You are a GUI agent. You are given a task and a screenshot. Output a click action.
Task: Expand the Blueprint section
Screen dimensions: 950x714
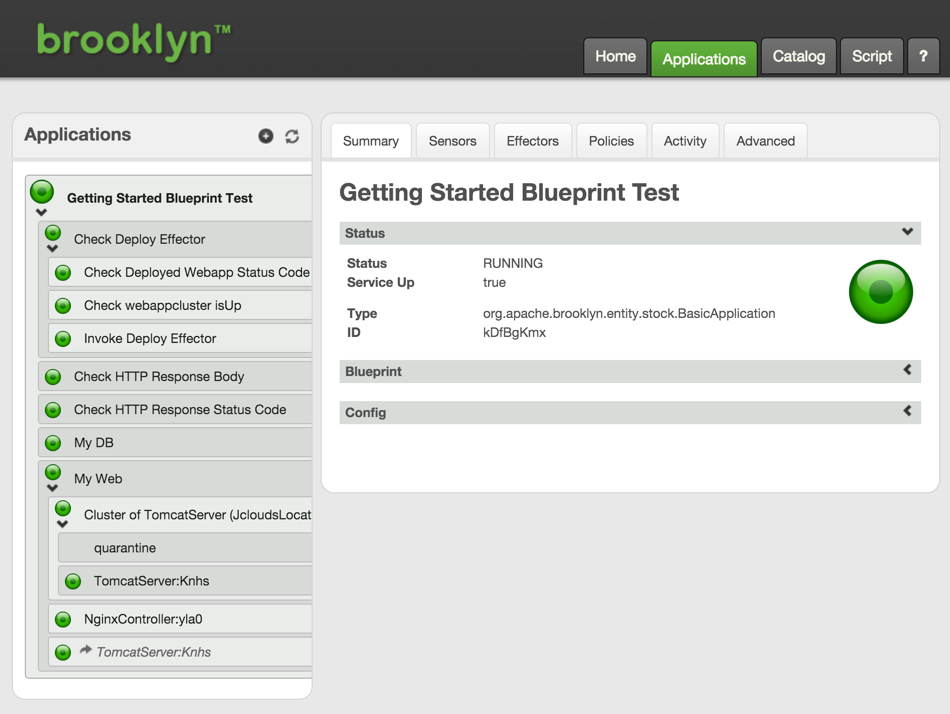907,371
